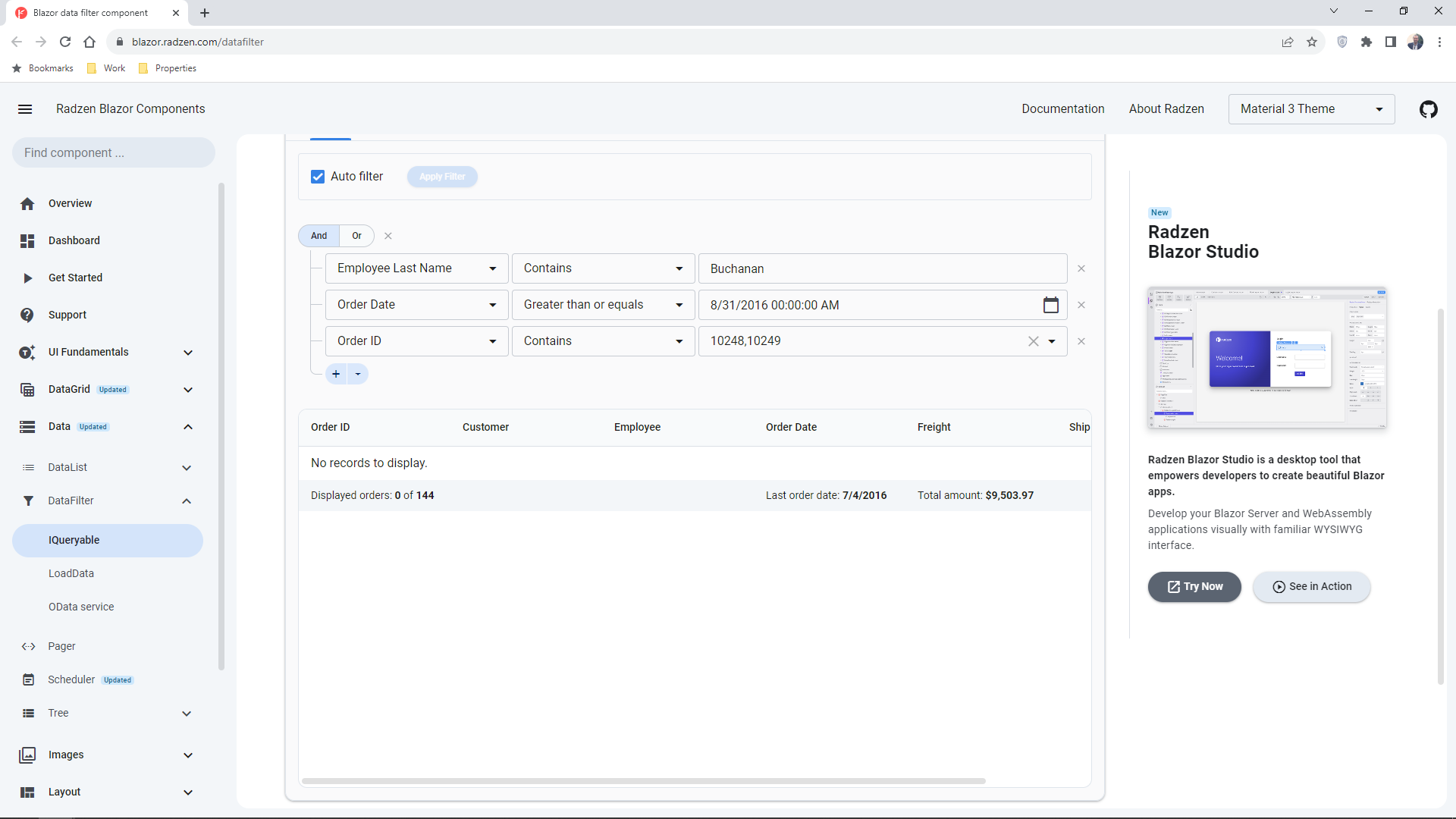Viewport: 1456px width, 819px height.
Task: Open Chrome extensions puzzle icon
Action: click(x=1366, y=42)
